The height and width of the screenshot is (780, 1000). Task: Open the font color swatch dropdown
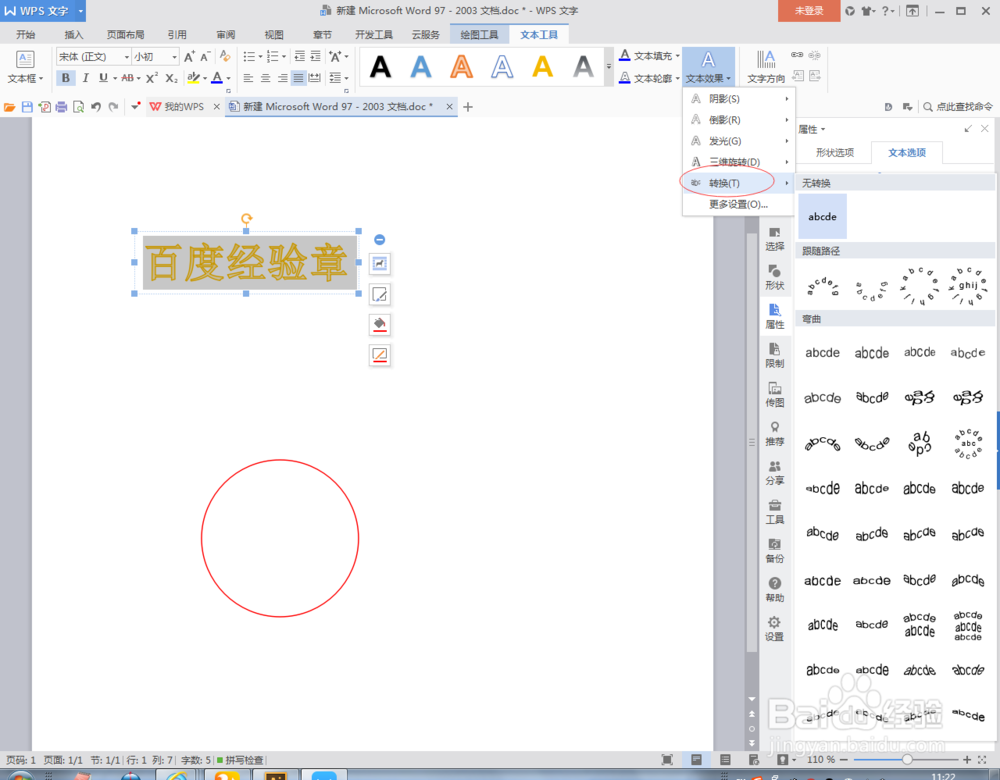pos(228,79)
